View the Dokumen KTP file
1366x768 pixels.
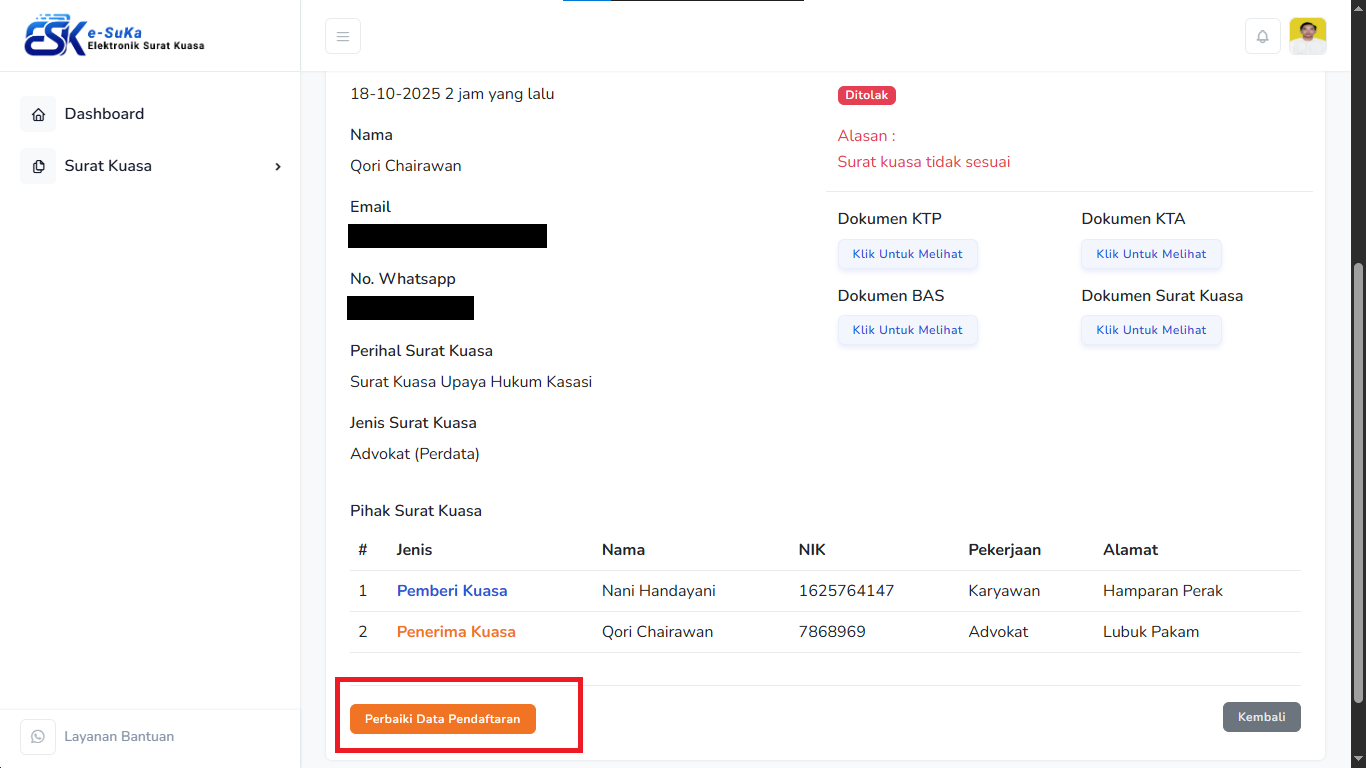(907, 254)
